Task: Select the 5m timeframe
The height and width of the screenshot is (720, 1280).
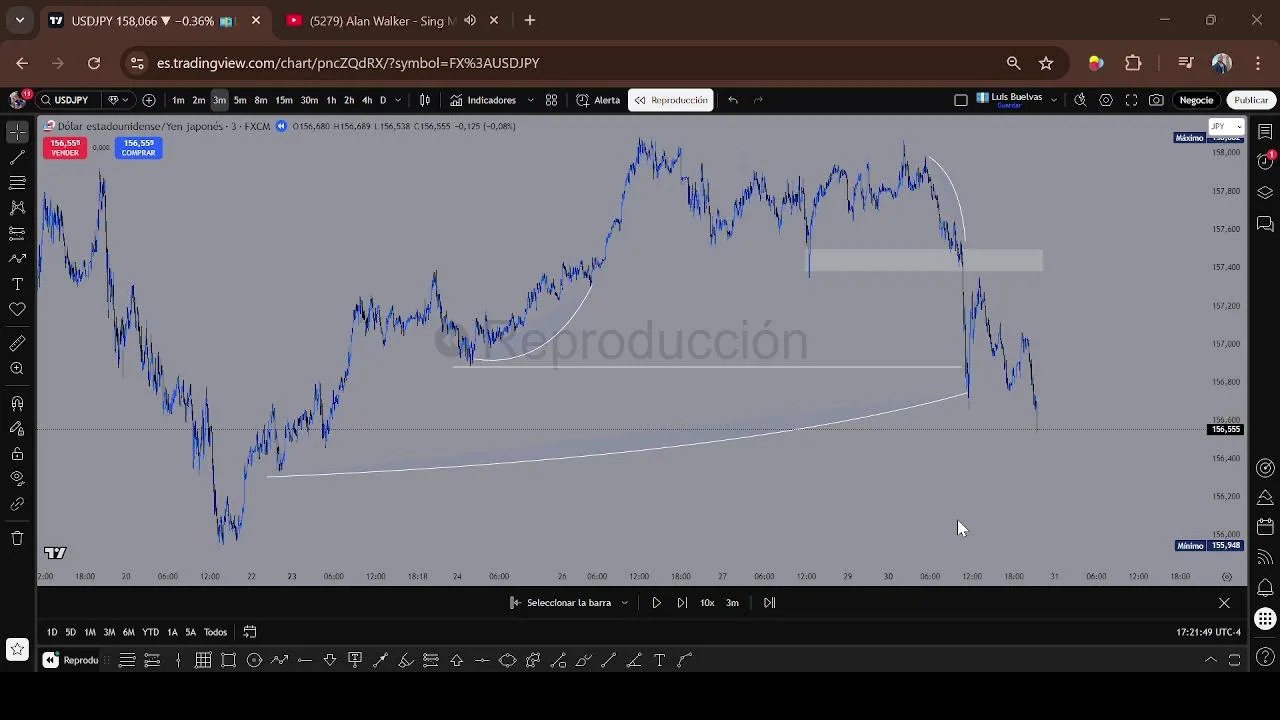Action: point(240,100)
